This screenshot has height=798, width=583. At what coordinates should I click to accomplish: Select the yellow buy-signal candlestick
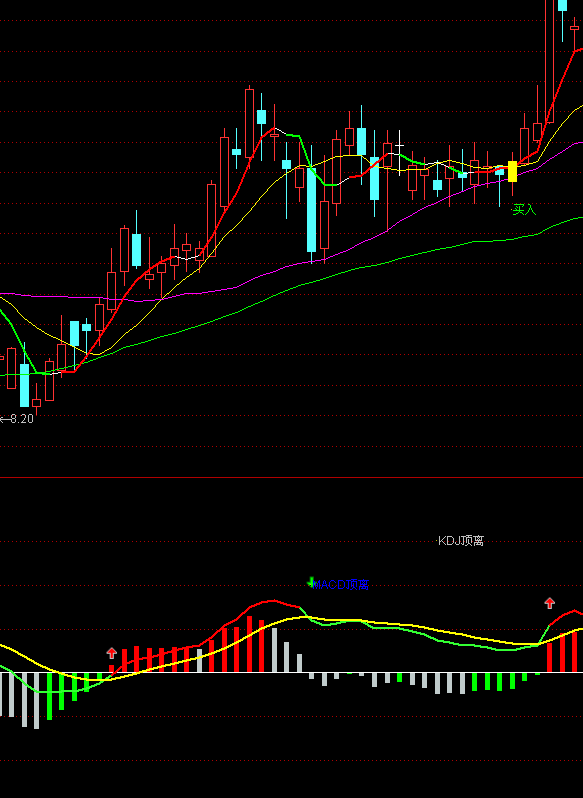pos(512,172)
